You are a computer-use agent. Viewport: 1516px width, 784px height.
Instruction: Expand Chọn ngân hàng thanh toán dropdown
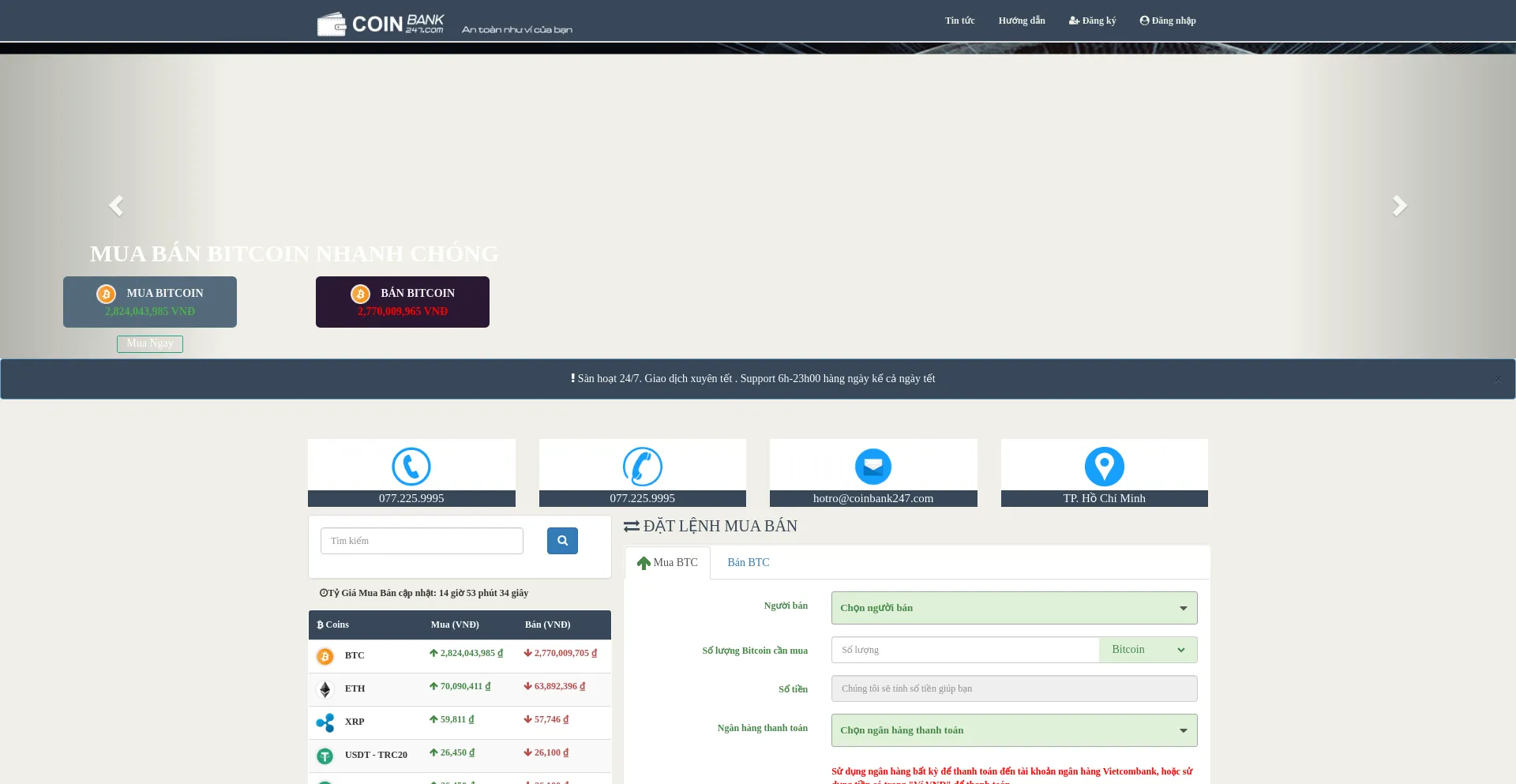[1014, 730]
